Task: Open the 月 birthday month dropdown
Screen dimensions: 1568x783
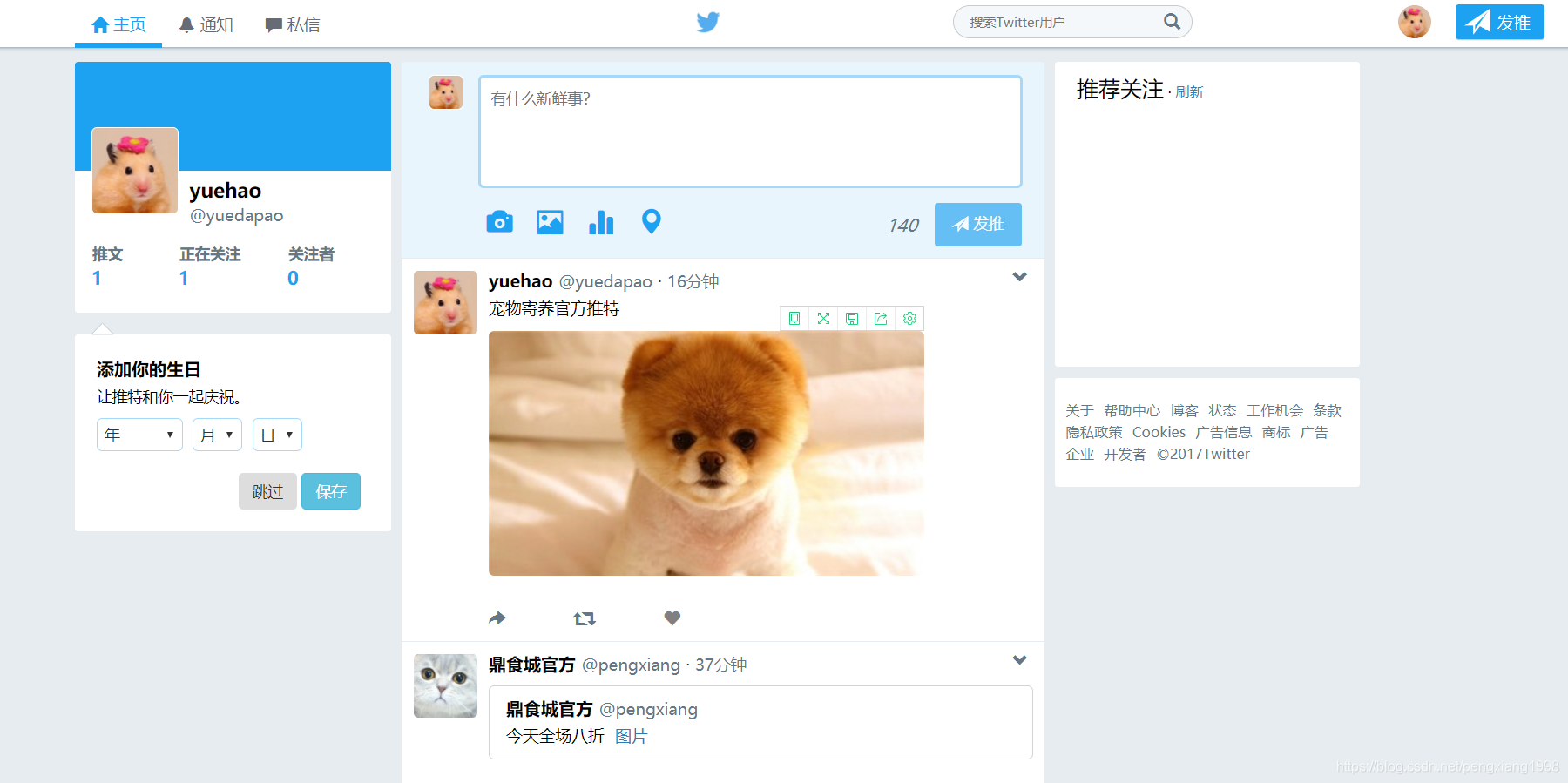Action: [217, 435]
